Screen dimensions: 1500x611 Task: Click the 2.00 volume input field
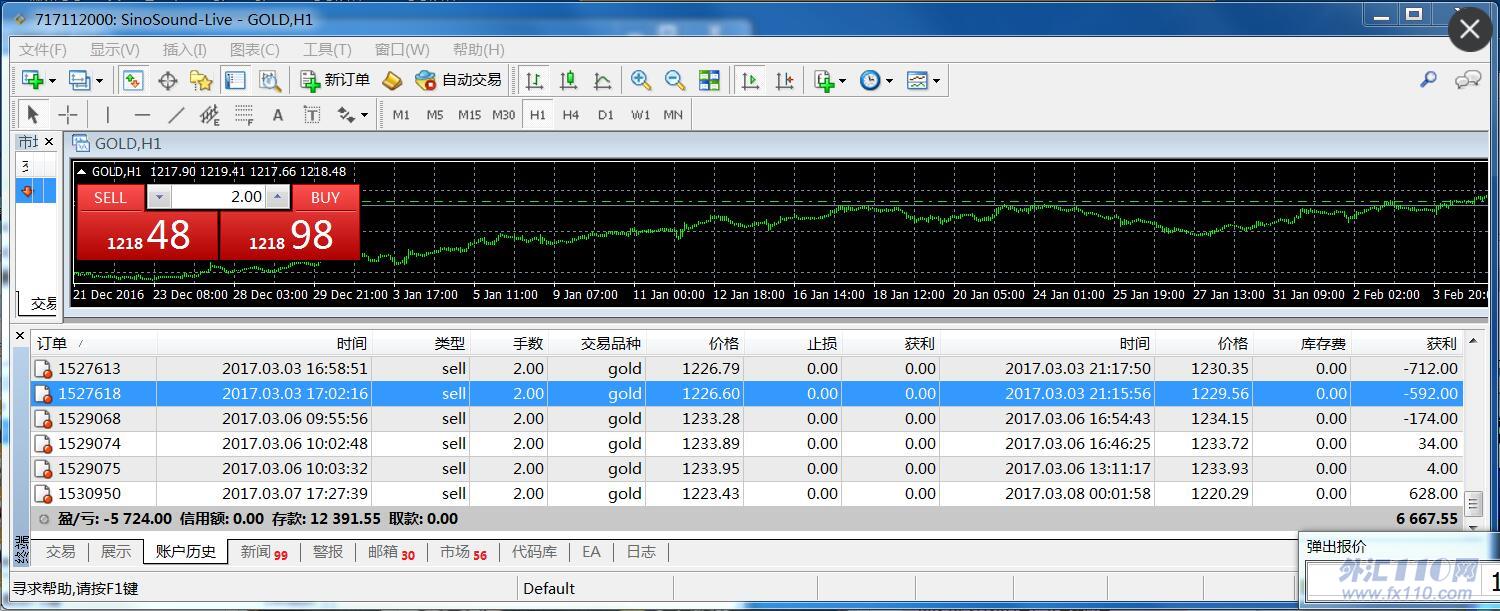click(218, 197)
